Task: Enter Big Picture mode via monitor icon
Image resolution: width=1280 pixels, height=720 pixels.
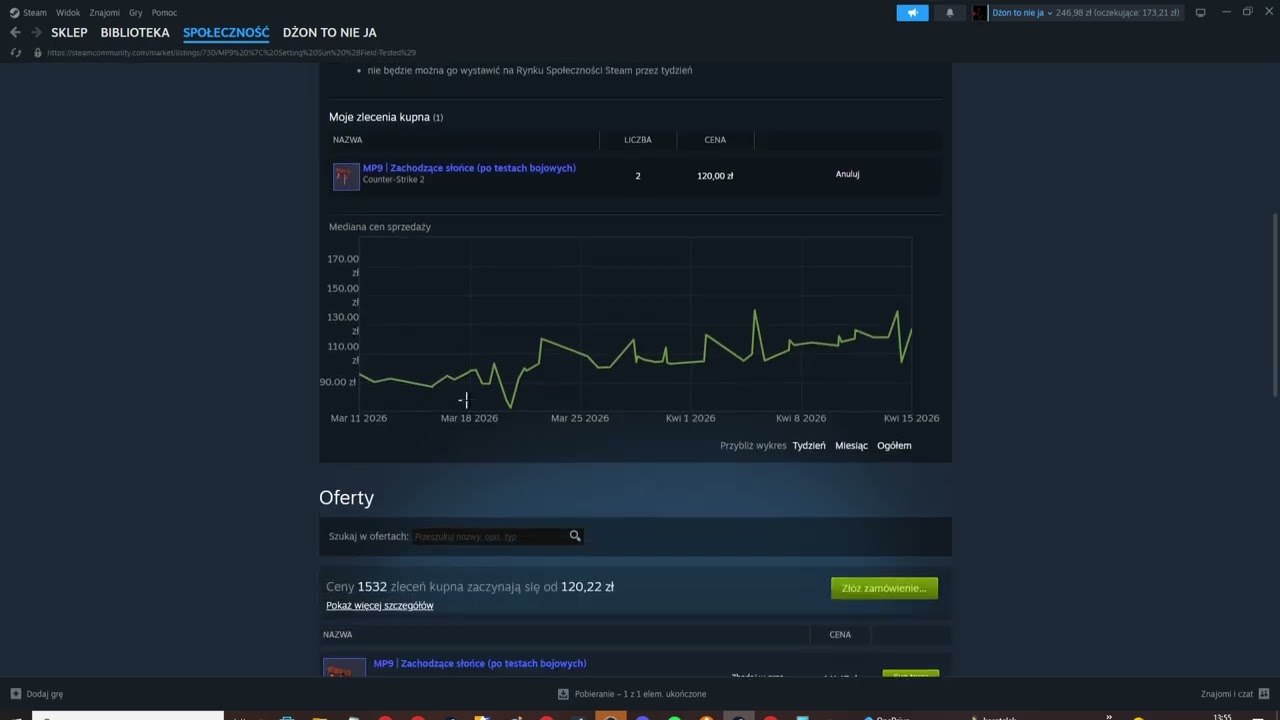Action: coord(1201,13)
